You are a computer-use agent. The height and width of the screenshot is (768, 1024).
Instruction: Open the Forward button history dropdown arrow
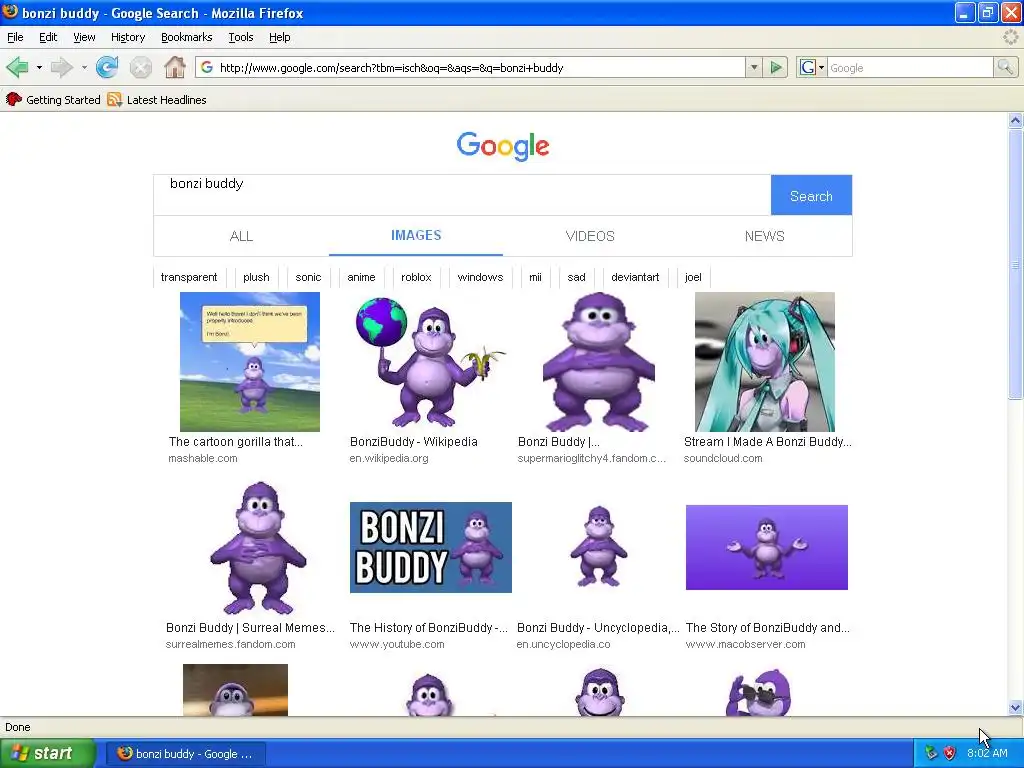[x=84, y=67]
